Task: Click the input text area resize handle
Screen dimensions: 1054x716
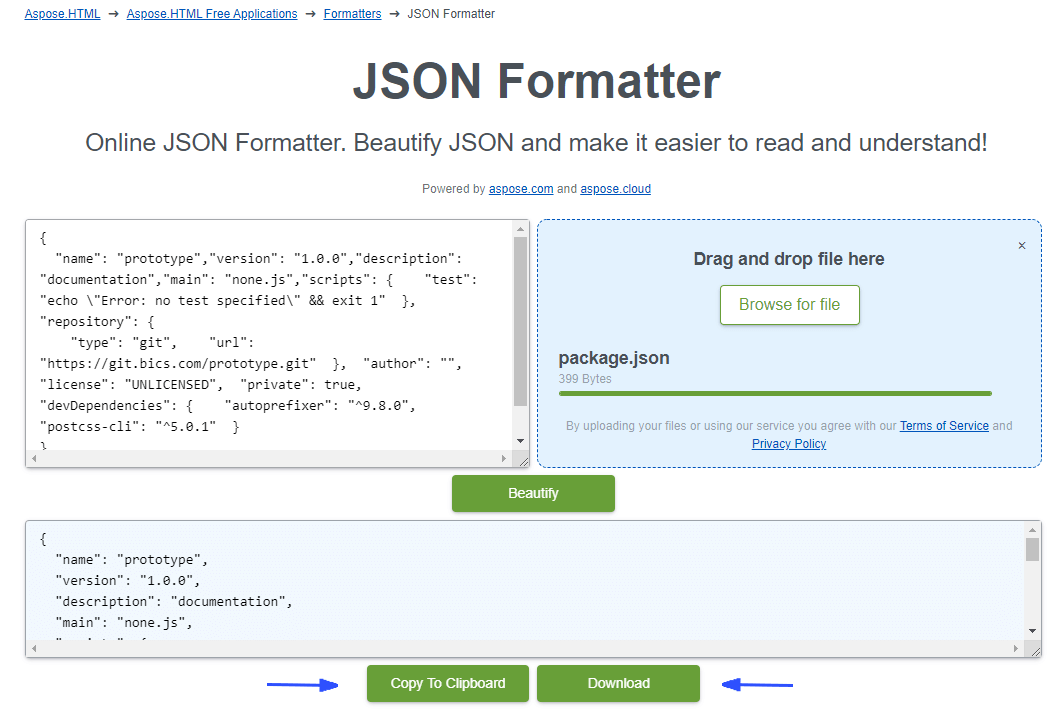Action: point(522,460)
